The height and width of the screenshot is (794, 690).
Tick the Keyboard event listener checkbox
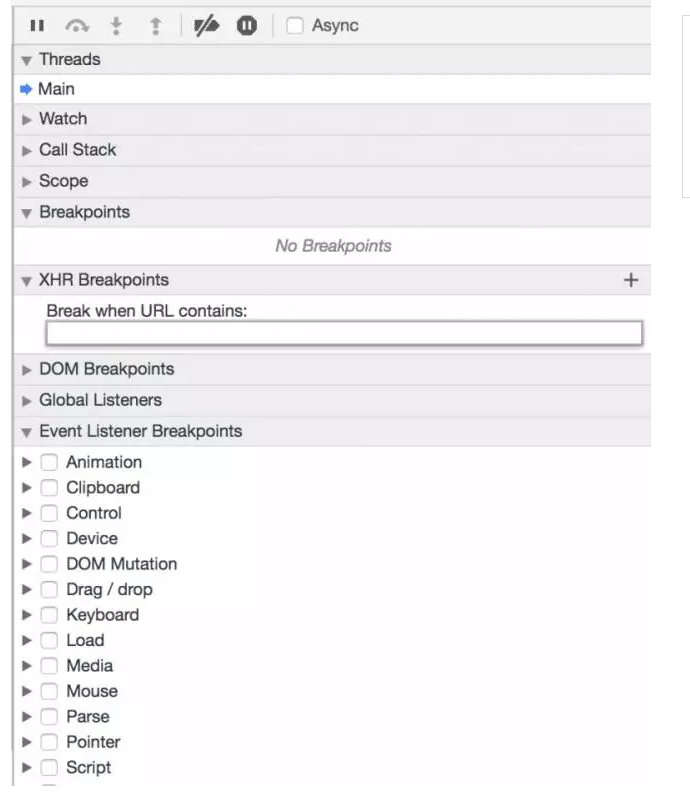pyautogui.click(x=49, y=615)
